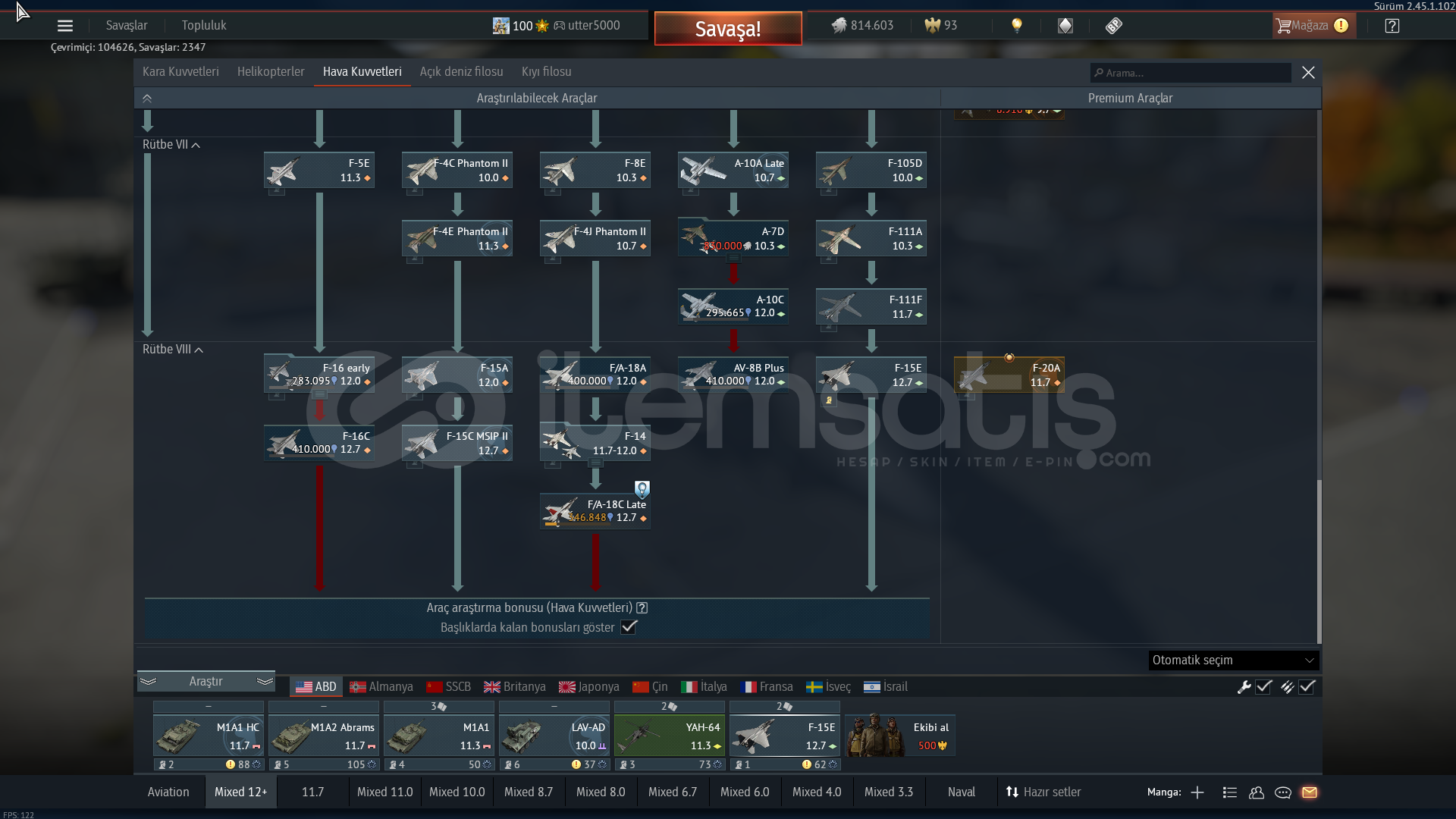1456x819 pixels.
Task: Select the İsveç nation tab
Action: coord(829,687)
